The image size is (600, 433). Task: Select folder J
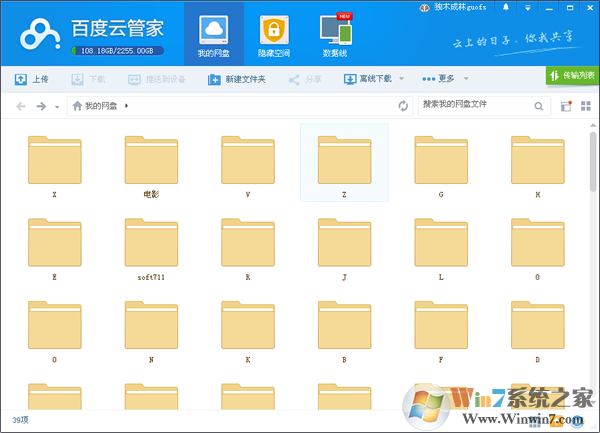pyautogui.click(x=344, y=249)
